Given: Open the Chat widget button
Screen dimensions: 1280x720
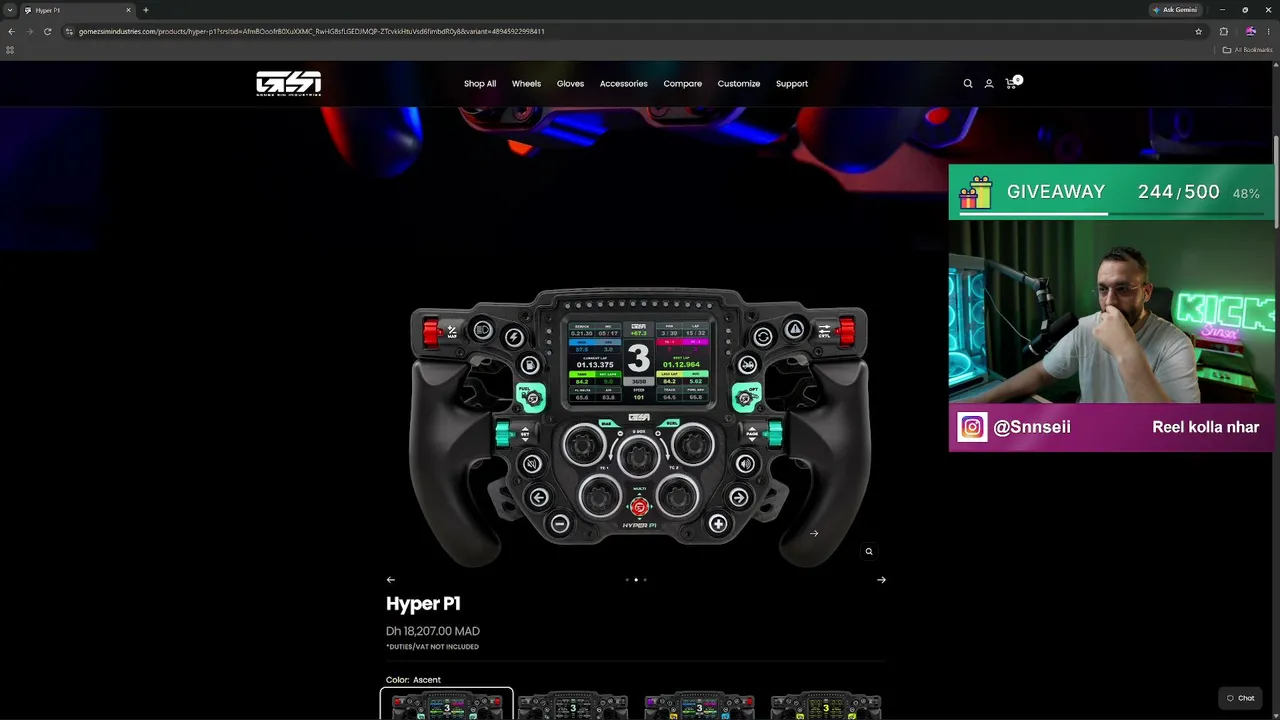Looking at the screenshot, I should click(1241, 698).
